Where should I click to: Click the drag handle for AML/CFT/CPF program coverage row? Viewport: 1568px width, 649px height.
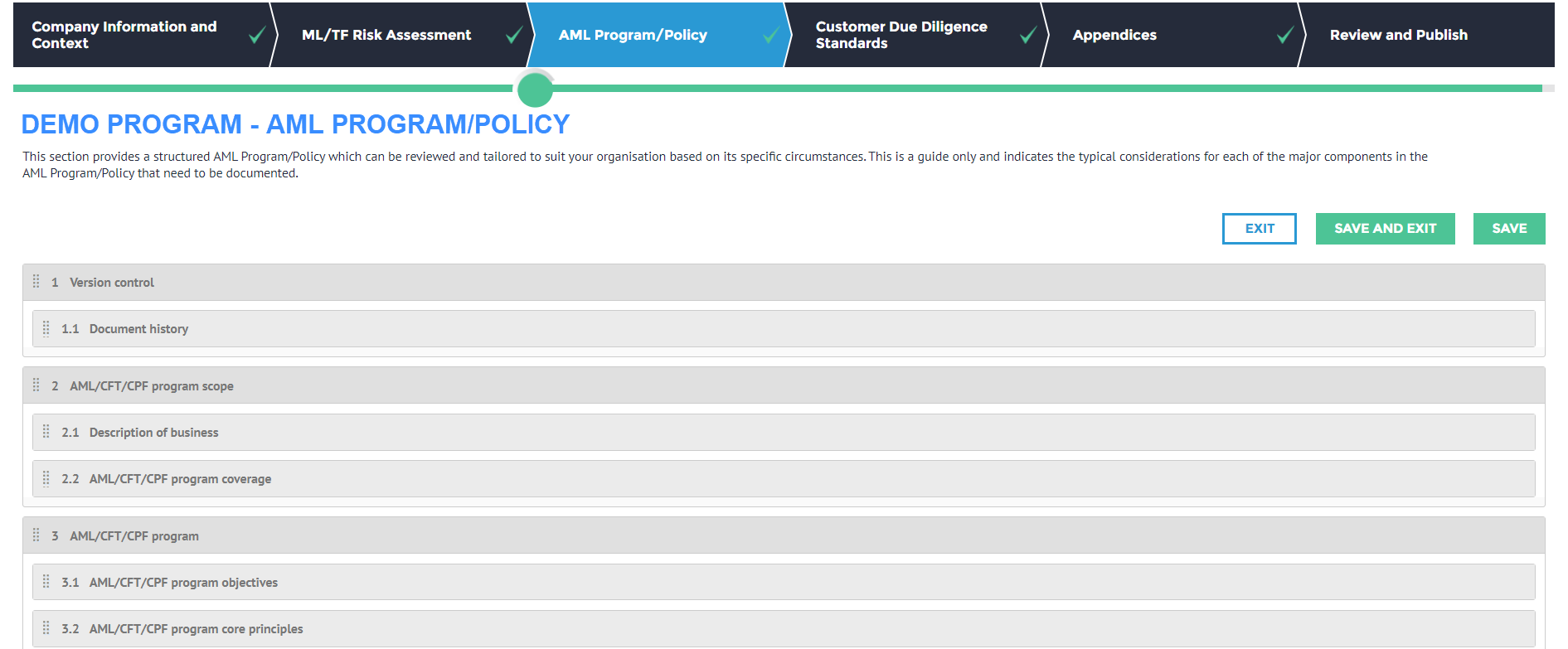click(x=46, y=478)
